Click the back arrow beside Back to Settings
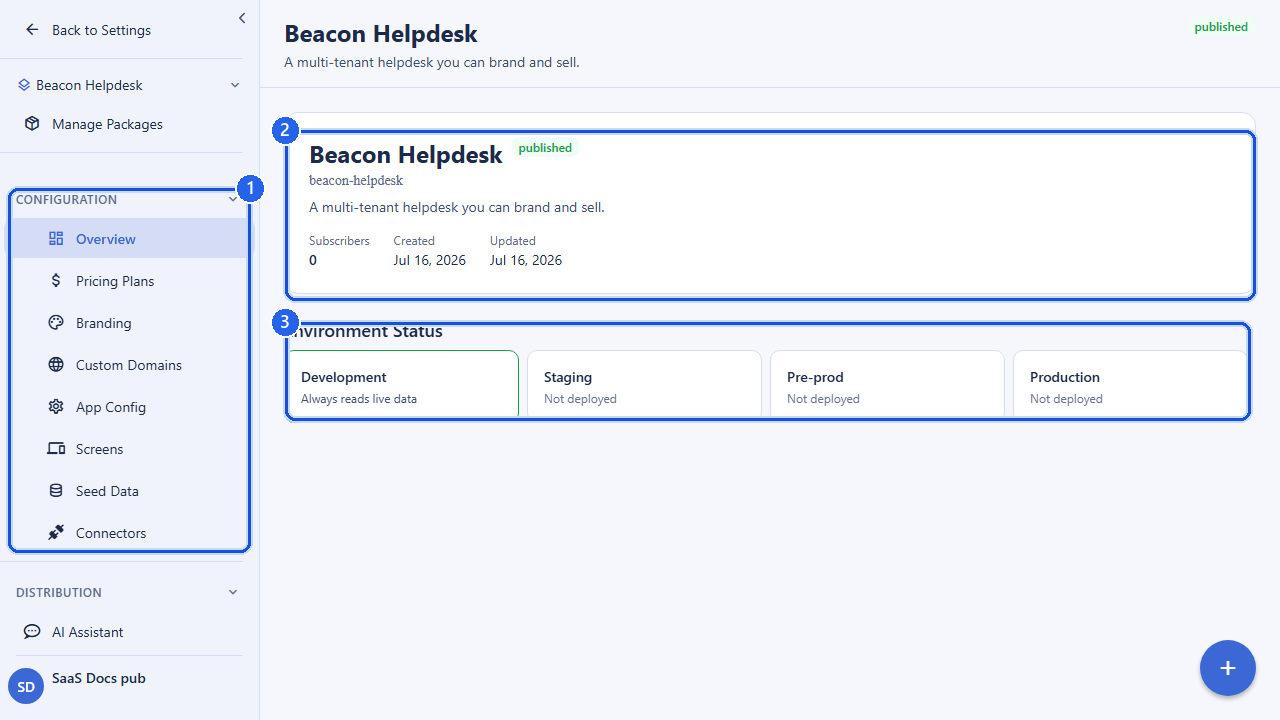Screen dimensions: 1280x720 (32, 30)
